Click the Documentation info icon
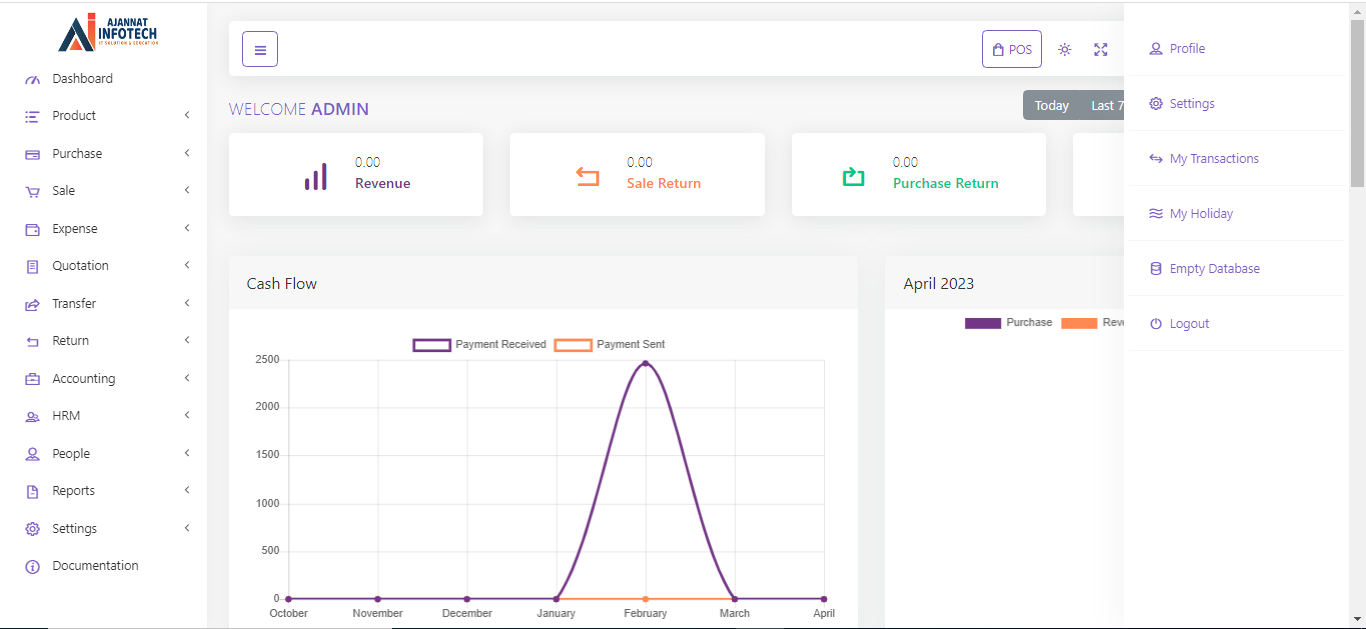1366x629 pixels. click(32, 566)
